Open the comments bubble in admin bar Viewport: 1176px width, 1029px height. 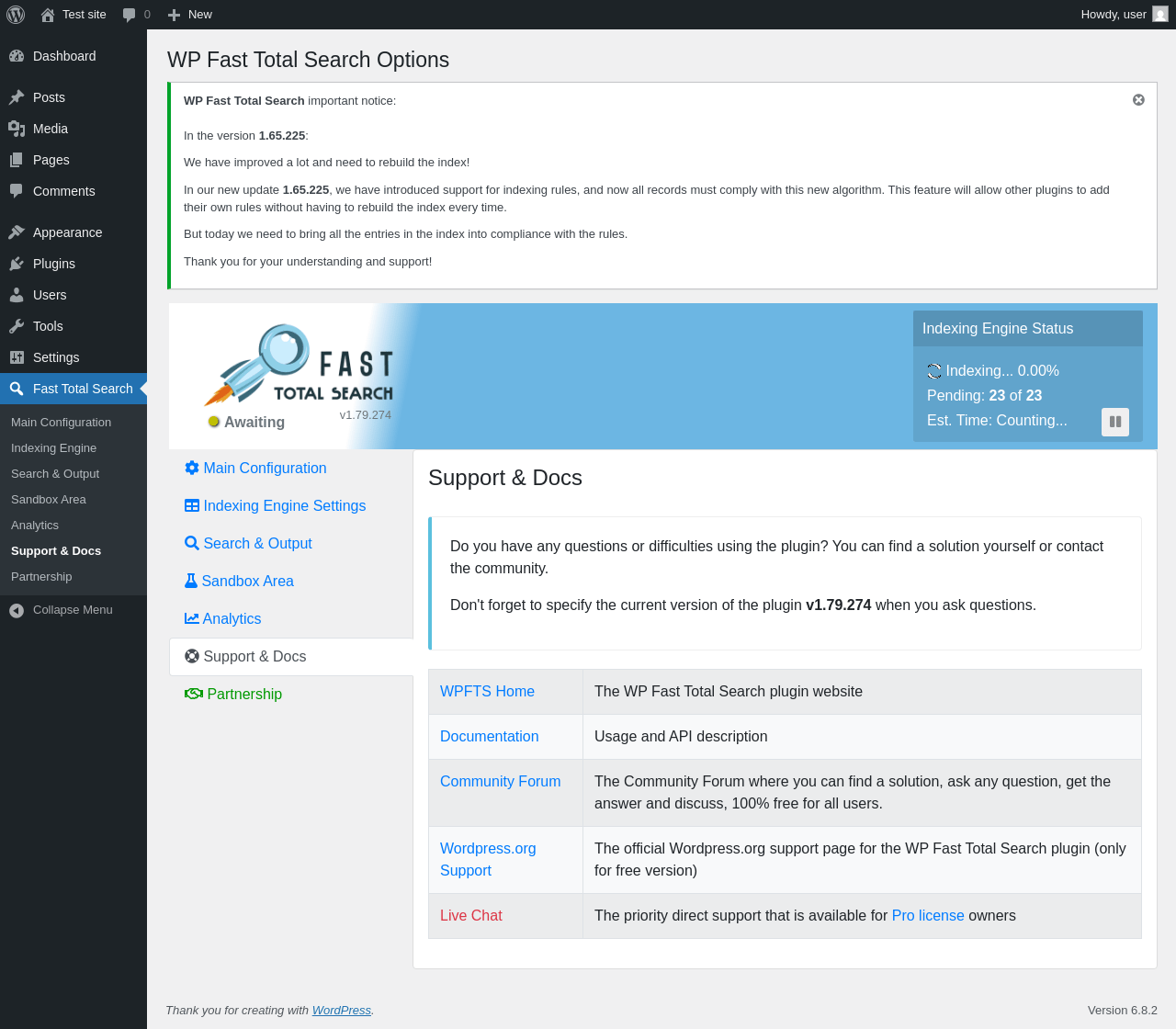click(136, 15)
